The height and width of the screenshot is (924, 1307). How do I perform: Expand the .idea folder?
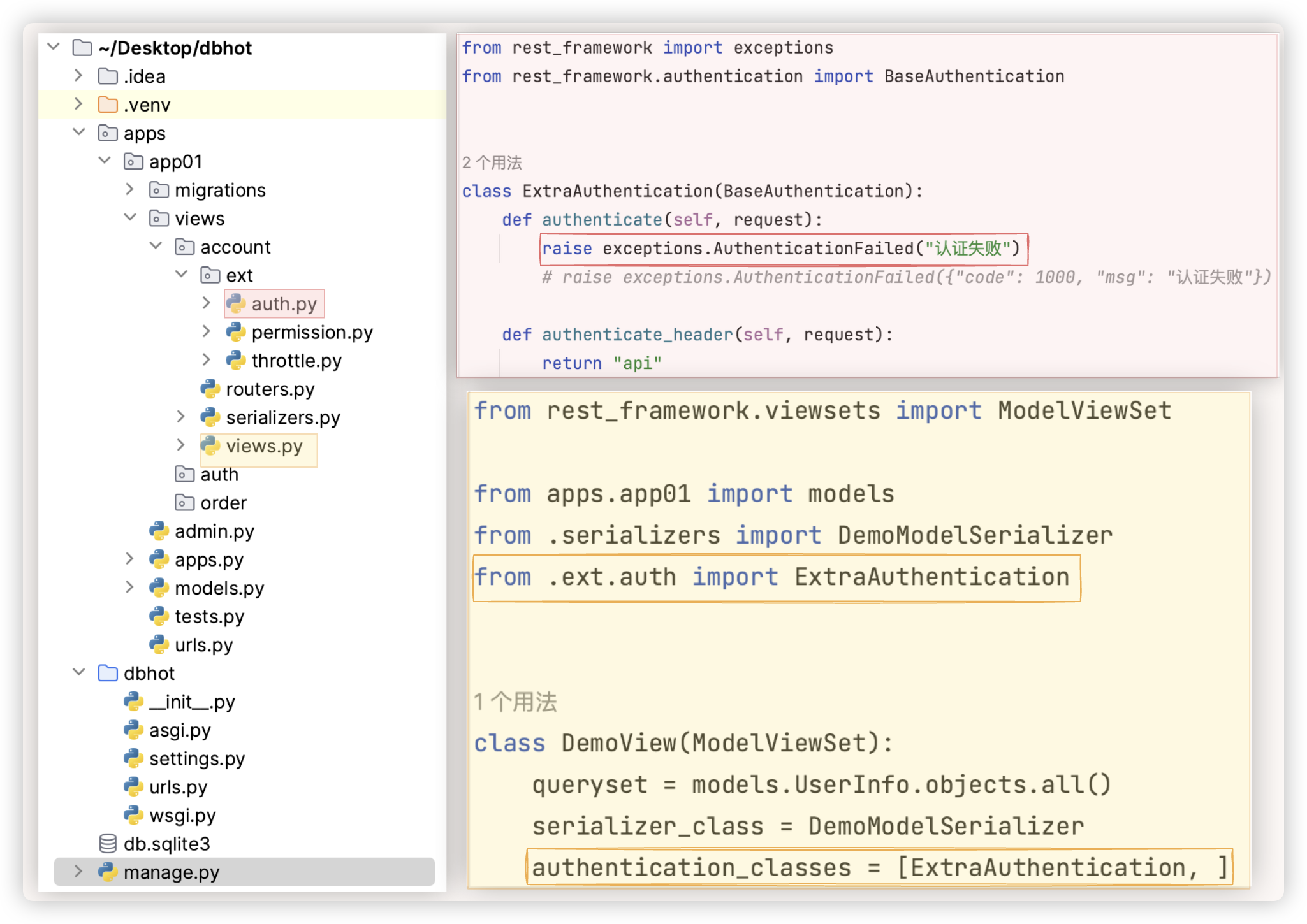point(79,76)
